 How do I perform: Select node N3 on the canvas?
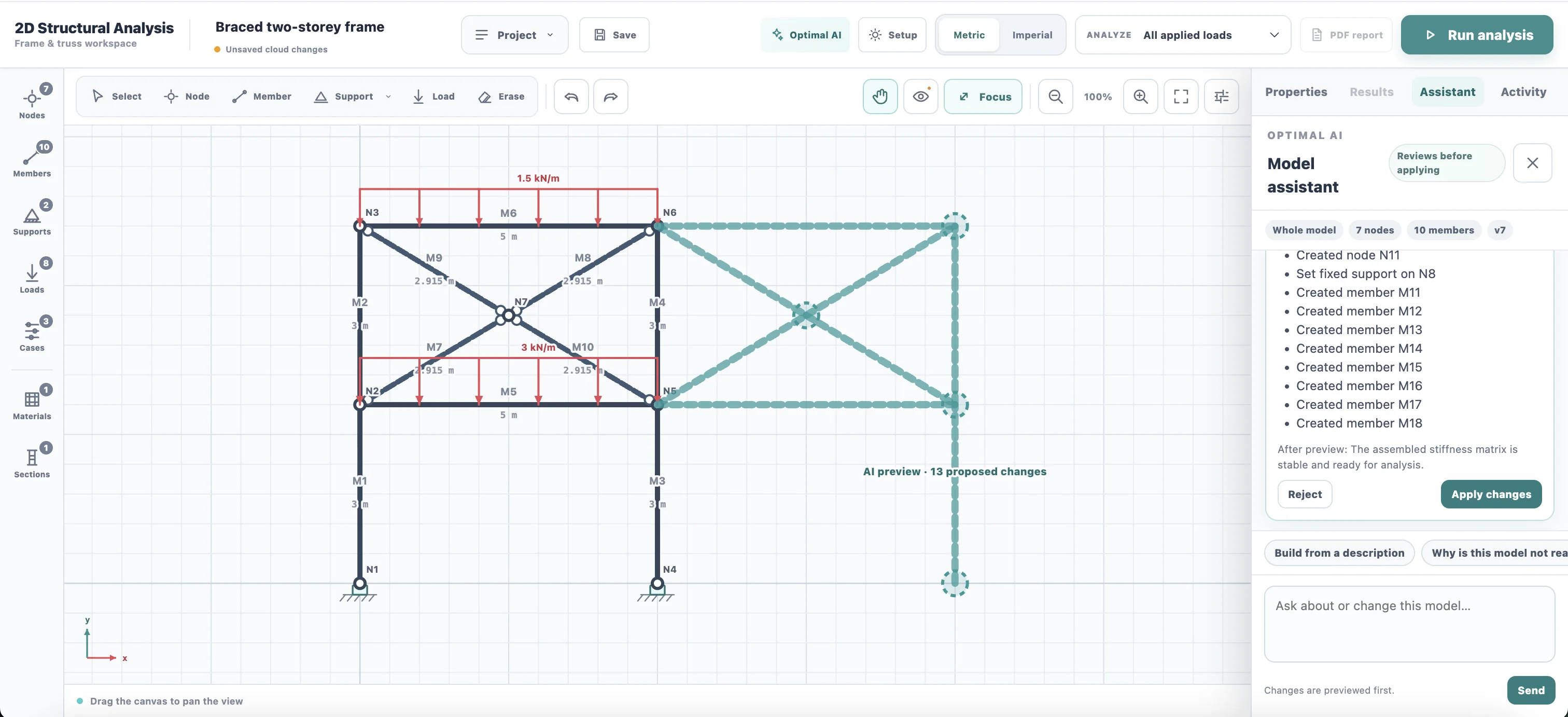point(360,226)
